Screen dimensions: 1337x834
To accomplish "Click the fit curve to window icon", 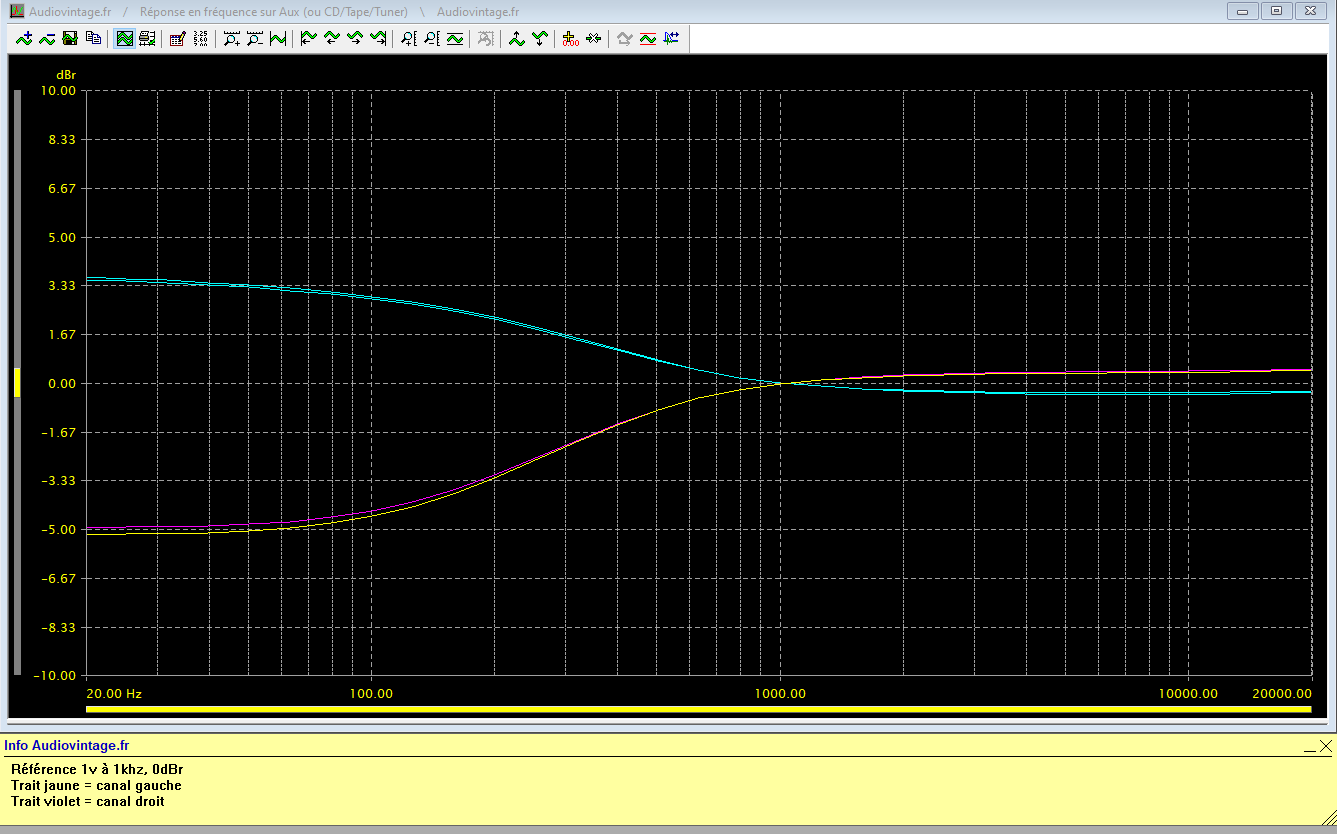I will [x=278, y=39].
